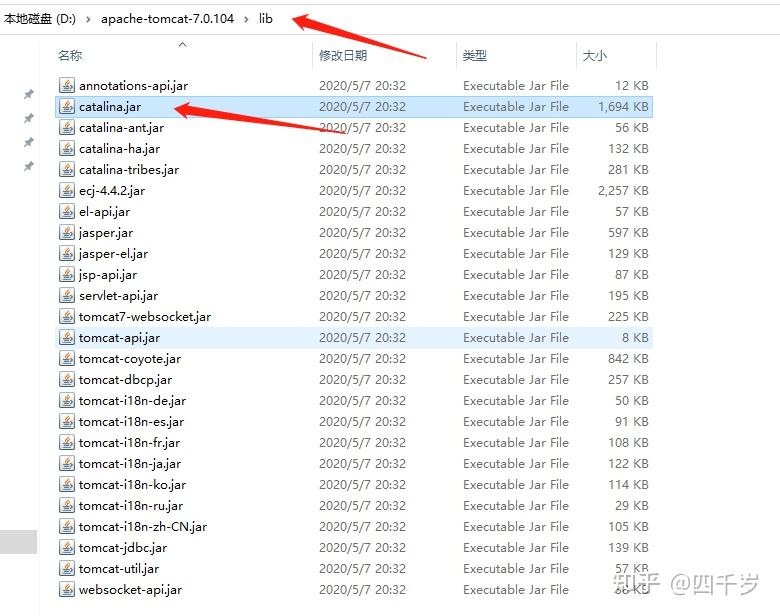Select the file name jsp-api.jar
The height and width of the screenshot is (616, 780).
pyautogui.click(x=108, y=275)
